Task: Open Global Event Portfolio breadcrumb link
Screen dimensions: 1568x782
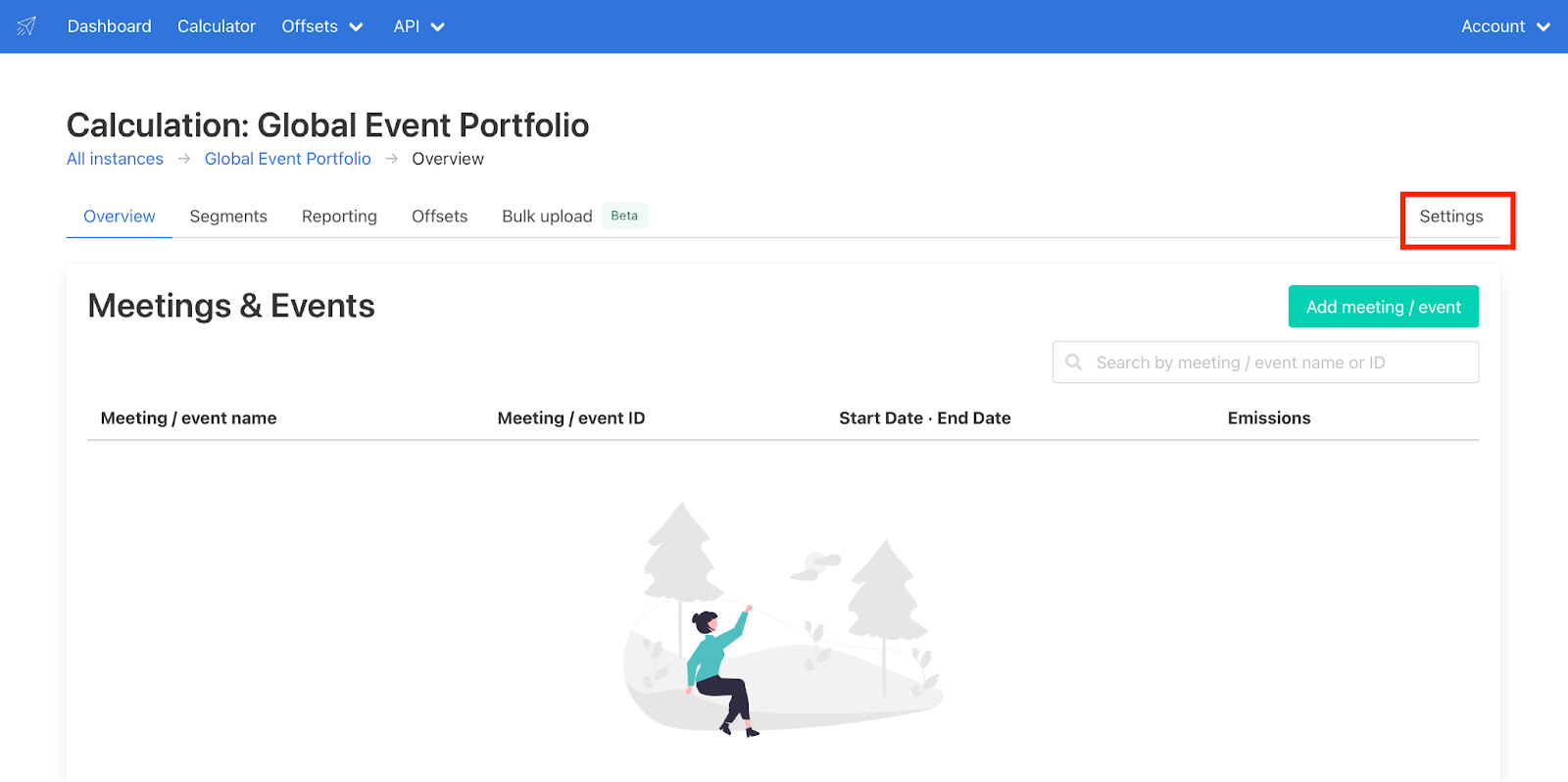Action: [287, 159]
